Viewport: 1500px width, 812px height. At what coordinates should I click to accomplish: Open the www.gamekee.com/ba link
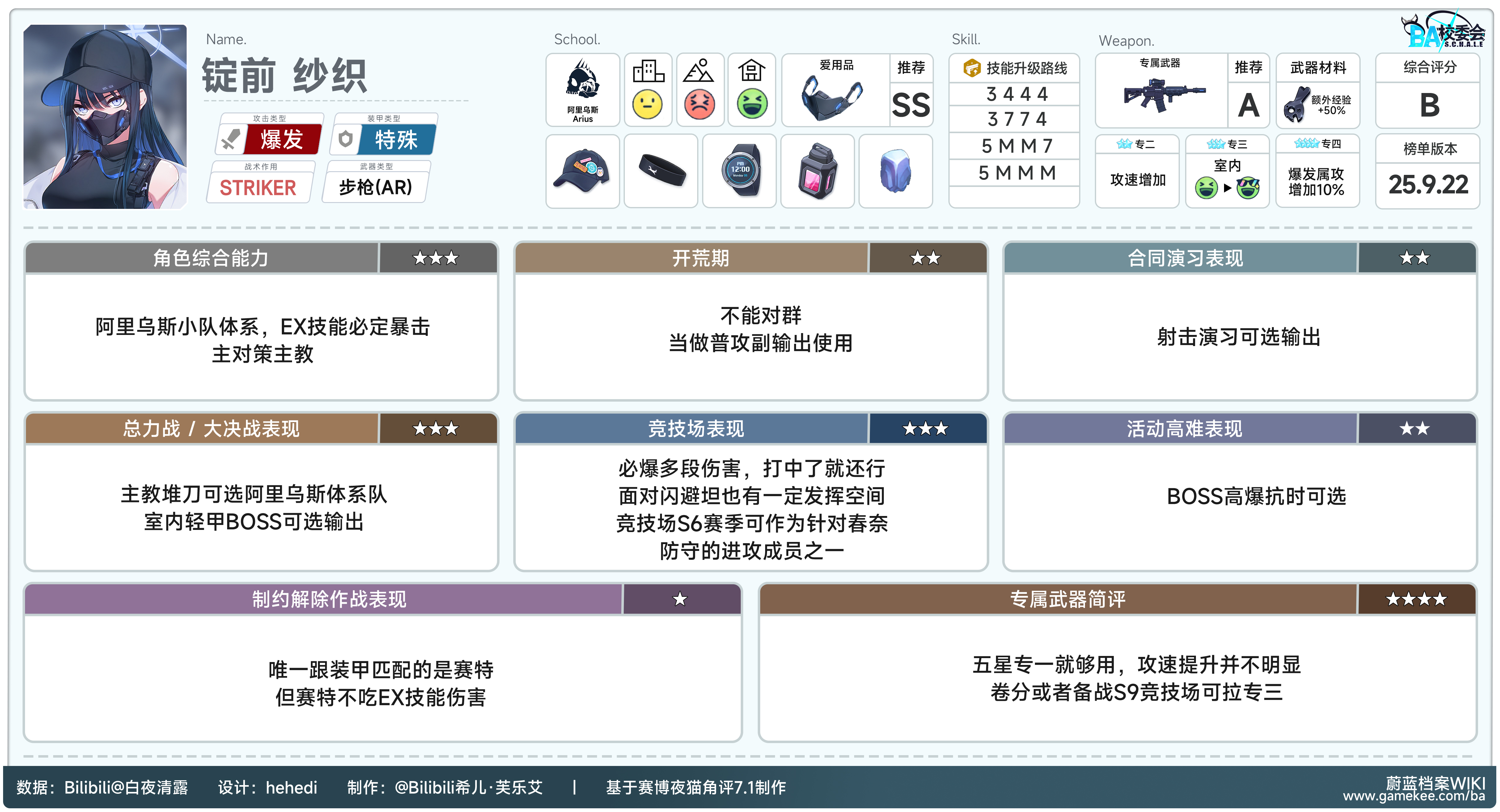pos(1413,796)
